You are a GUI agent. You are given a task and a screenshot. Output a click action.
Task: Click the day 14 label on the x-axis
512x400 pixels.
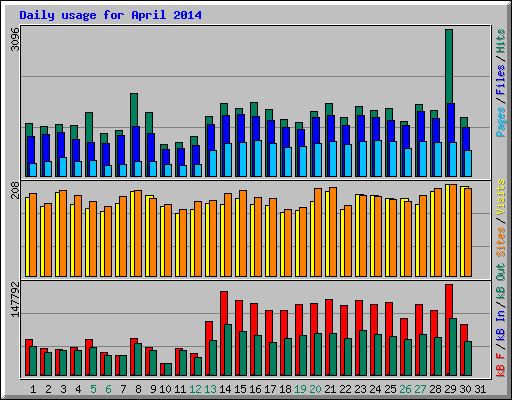225,389
